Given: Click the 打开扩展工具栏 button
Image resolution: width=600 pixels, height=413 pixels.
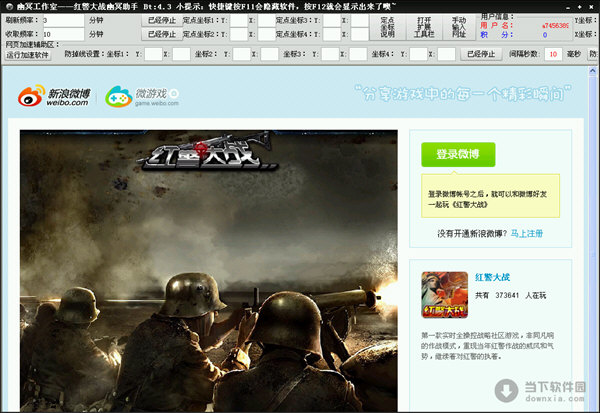Looking at the screenshot, I should (424, 27).
